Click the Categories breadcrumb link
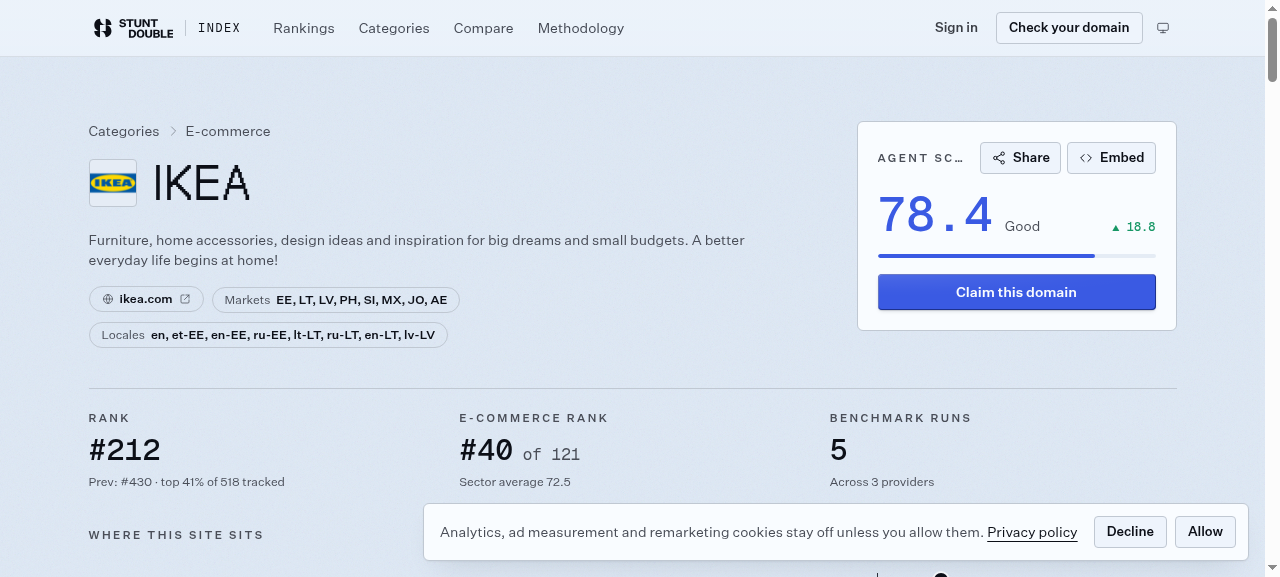 coord(124,131)
